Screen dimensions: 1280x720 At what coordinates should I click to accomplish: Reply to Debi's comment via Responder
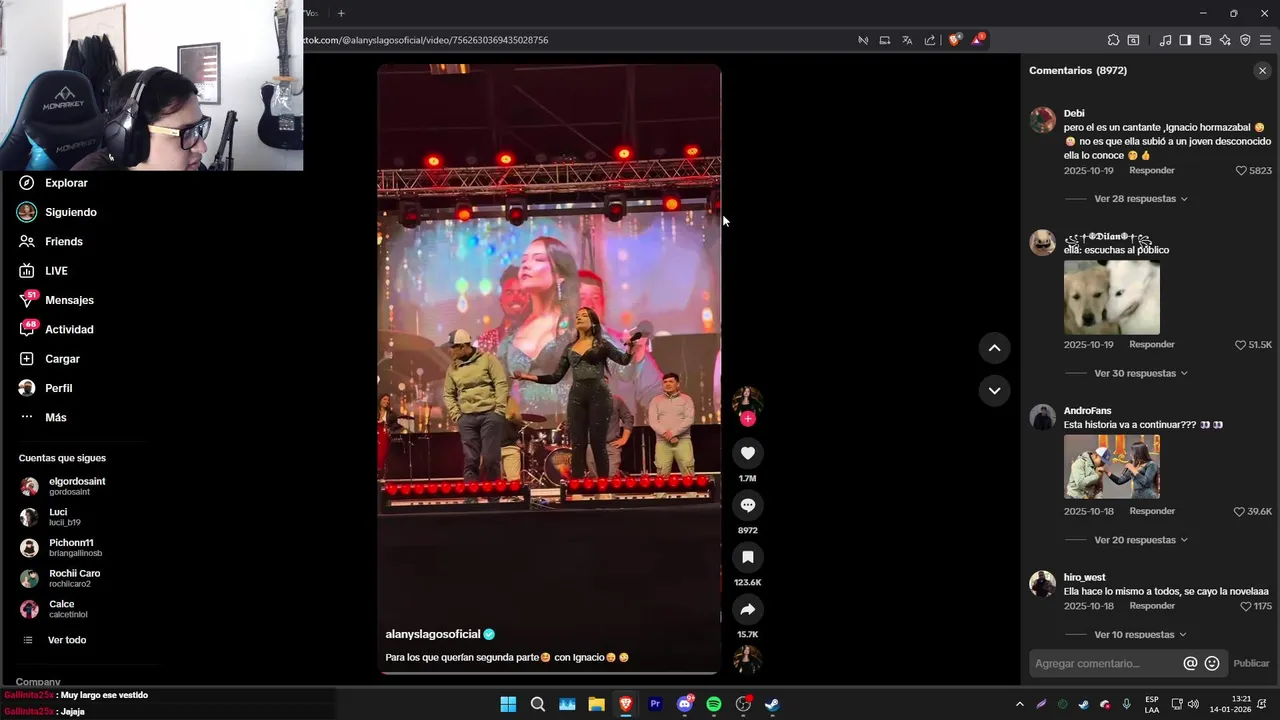pyautogui.click(x=1152, y=170)
